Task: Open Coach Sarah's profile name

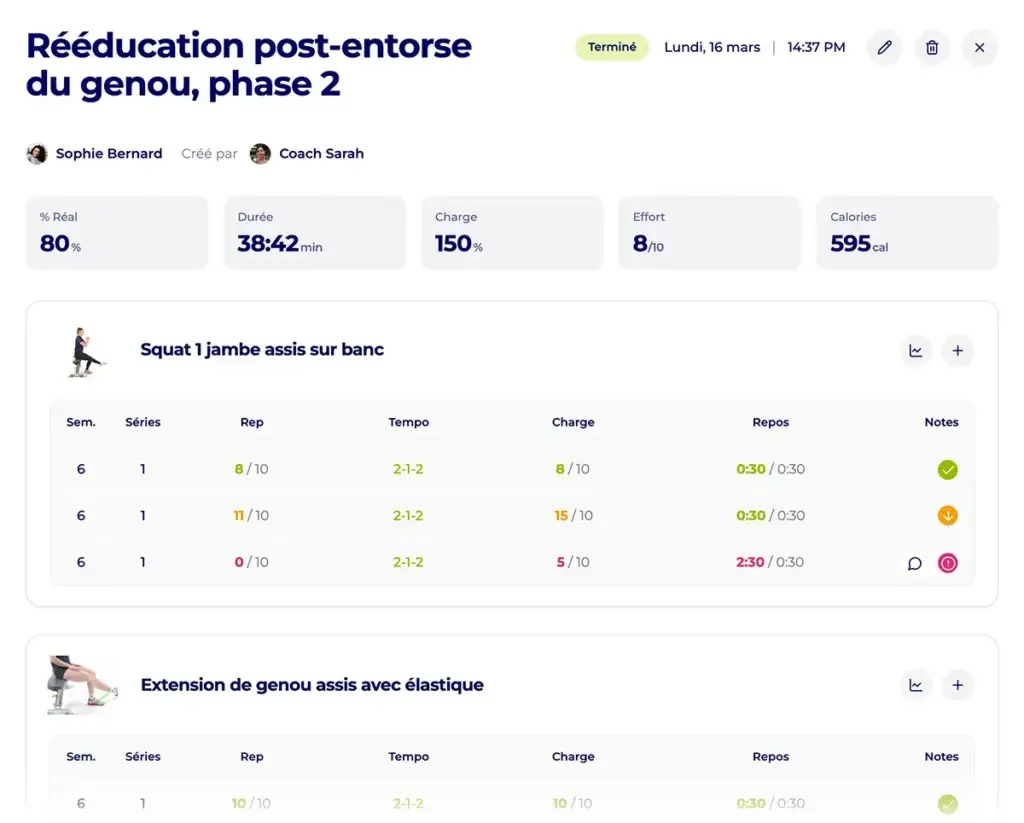Action: [x=321, y=153]
